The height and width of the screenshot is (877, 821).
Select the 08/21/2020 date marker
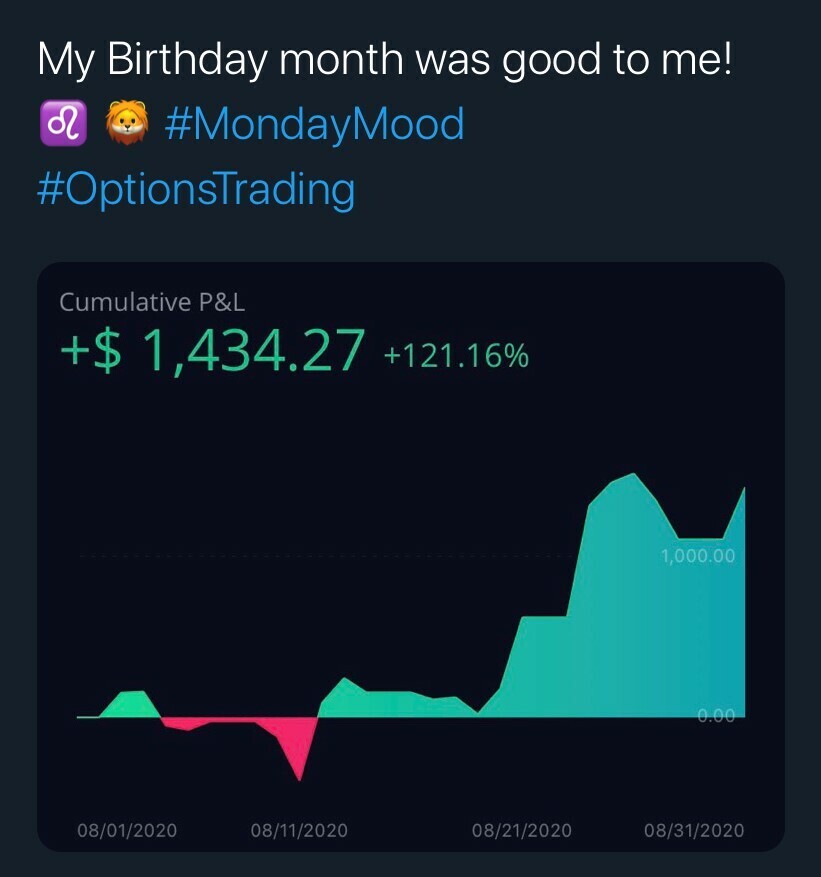tap(522, 830)
